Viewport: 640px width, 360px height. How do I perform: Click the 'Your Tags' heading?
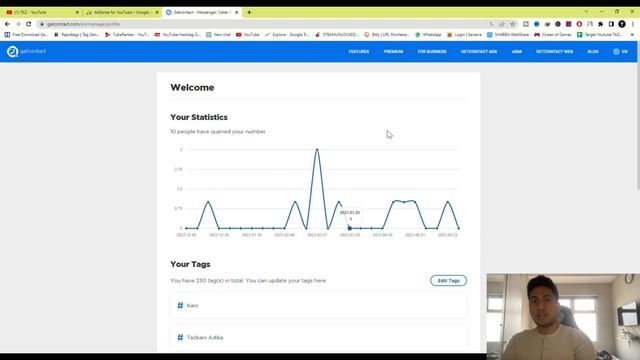click(x=190, y=264)
